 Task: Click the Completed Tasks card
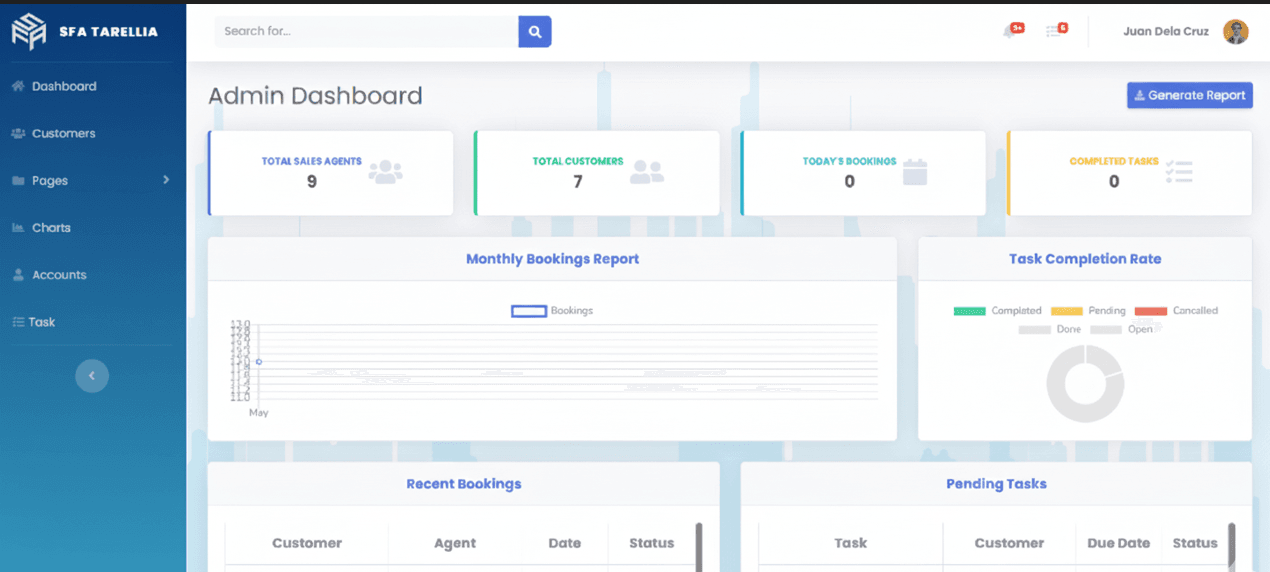coord(1129,173)
